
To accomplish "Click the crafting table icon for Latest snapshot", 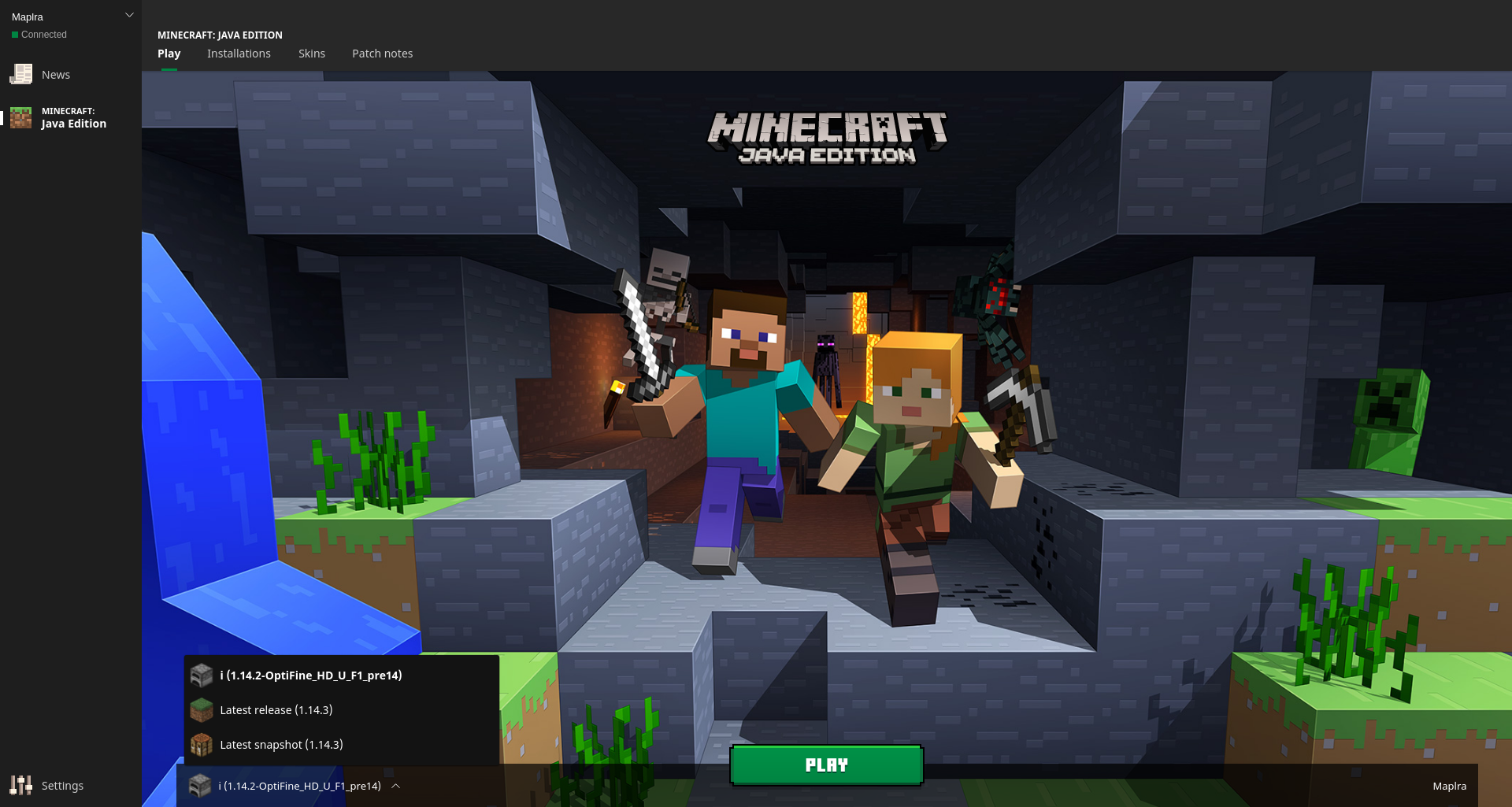I will pos(202,745).
